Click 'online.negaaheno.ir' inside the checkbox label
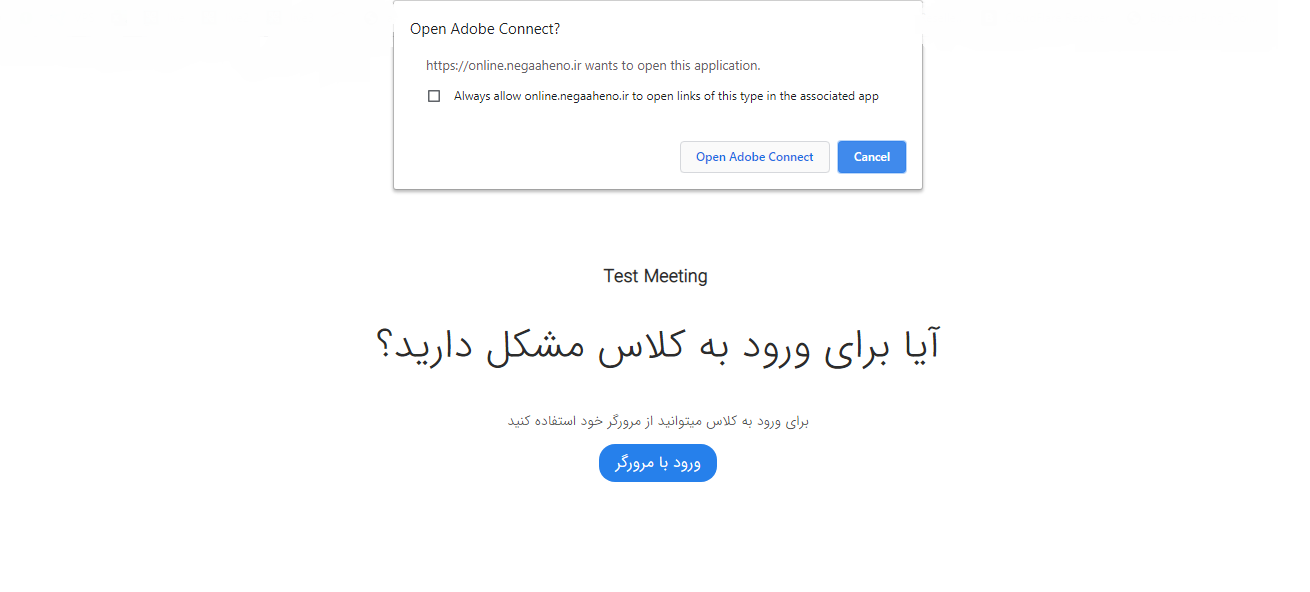The width and height of the screenshot is (1310, 592). point(576,97)
